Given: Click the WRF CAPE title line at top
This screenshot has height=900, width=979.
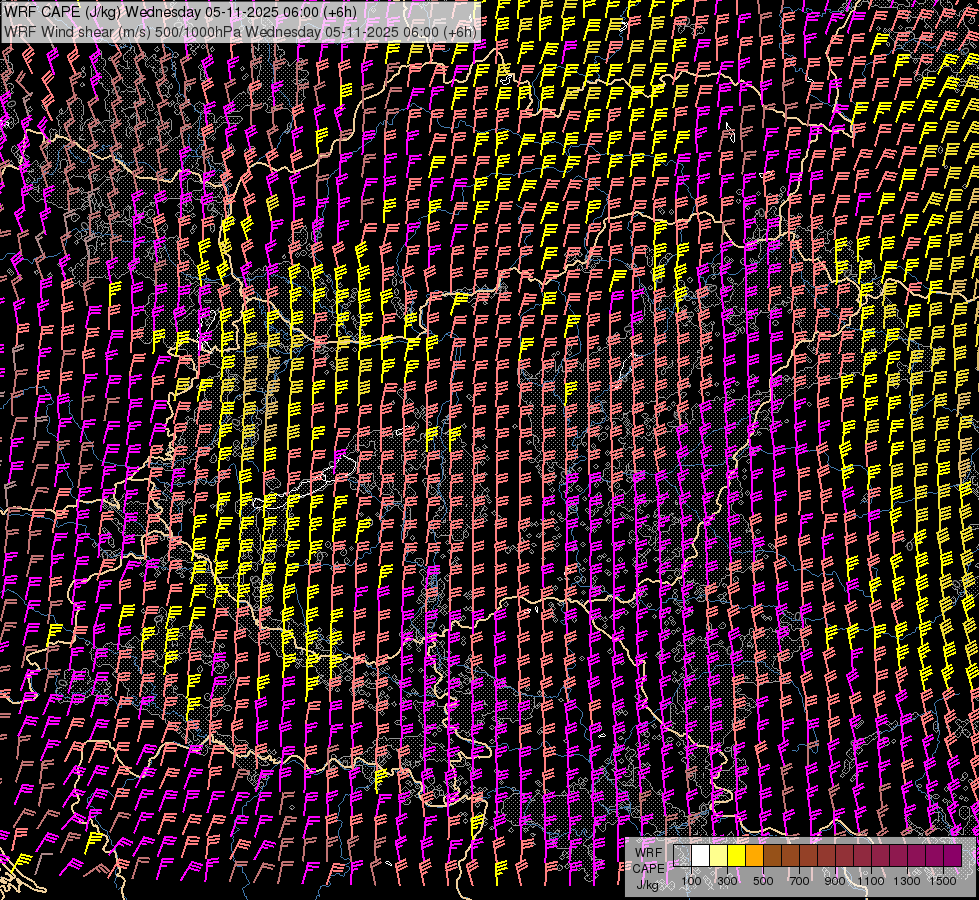Looking at the screenshot, I should click(180, 11).
